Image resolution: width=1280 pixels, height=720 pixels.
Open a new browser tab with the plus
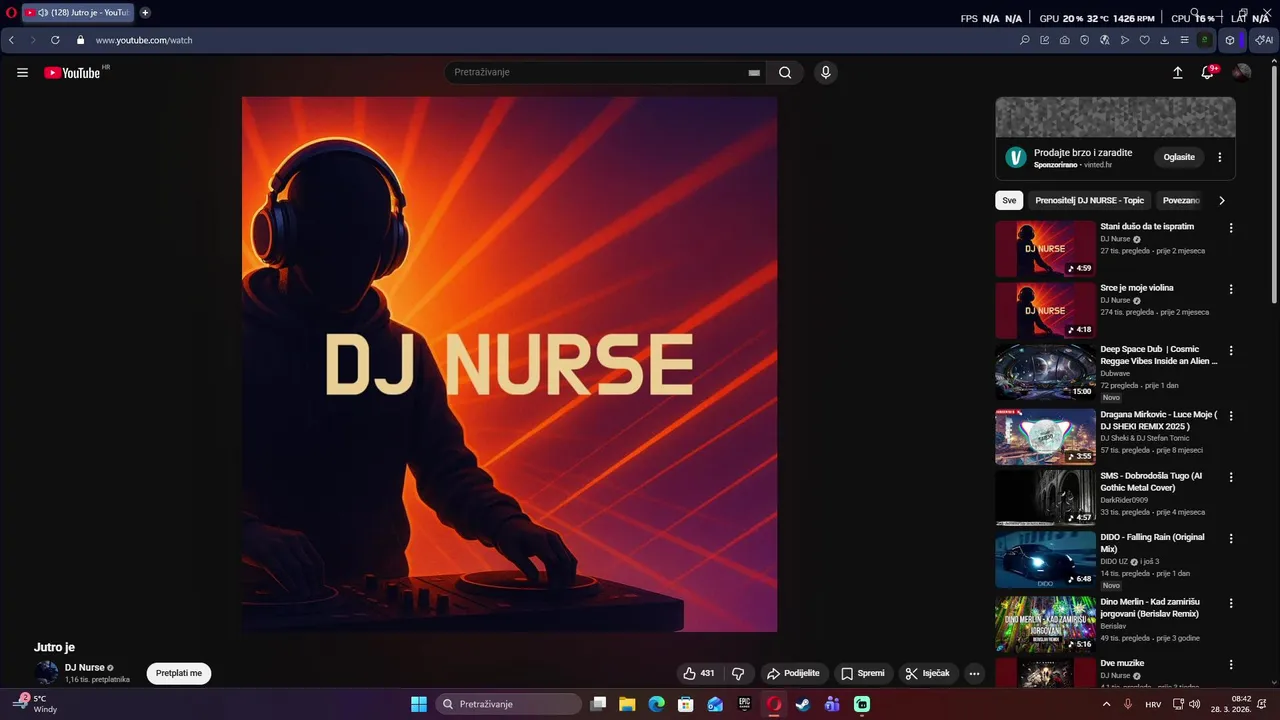coord(145,13)
